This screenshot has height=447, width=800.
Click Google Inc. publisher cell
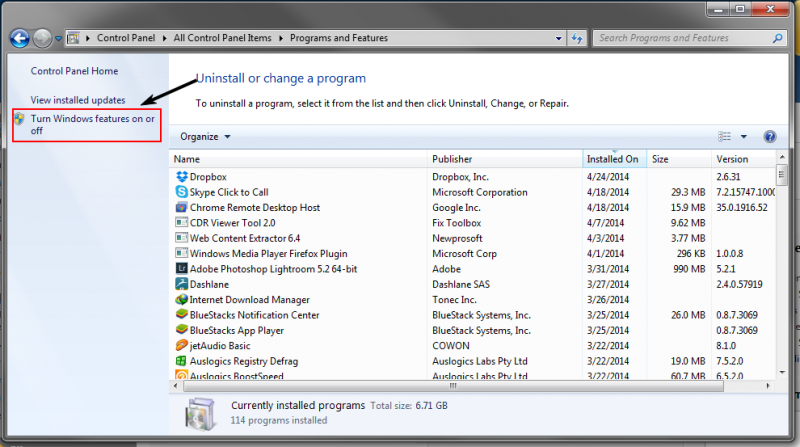pos(456,208)
